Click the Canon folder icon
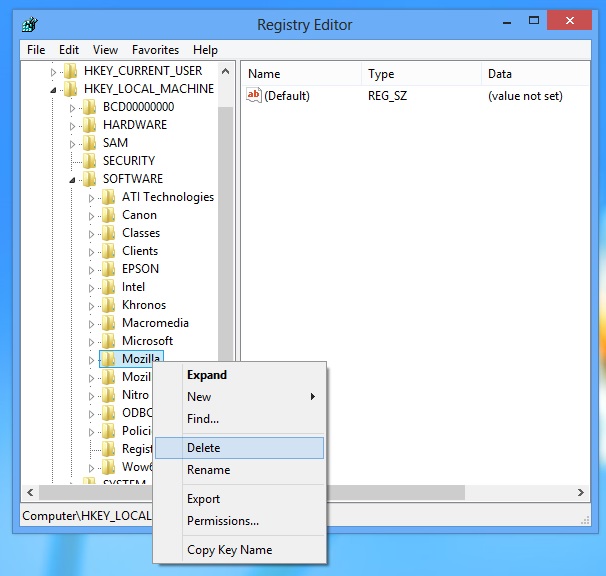Screen dimensions: 606x576 [x=108, y=215]
